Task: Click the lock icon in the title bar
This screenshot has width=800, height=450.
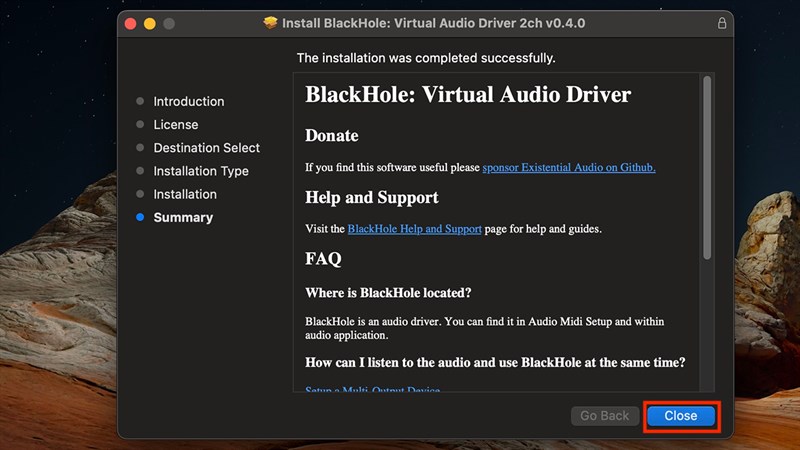Action: pos(722,23)
